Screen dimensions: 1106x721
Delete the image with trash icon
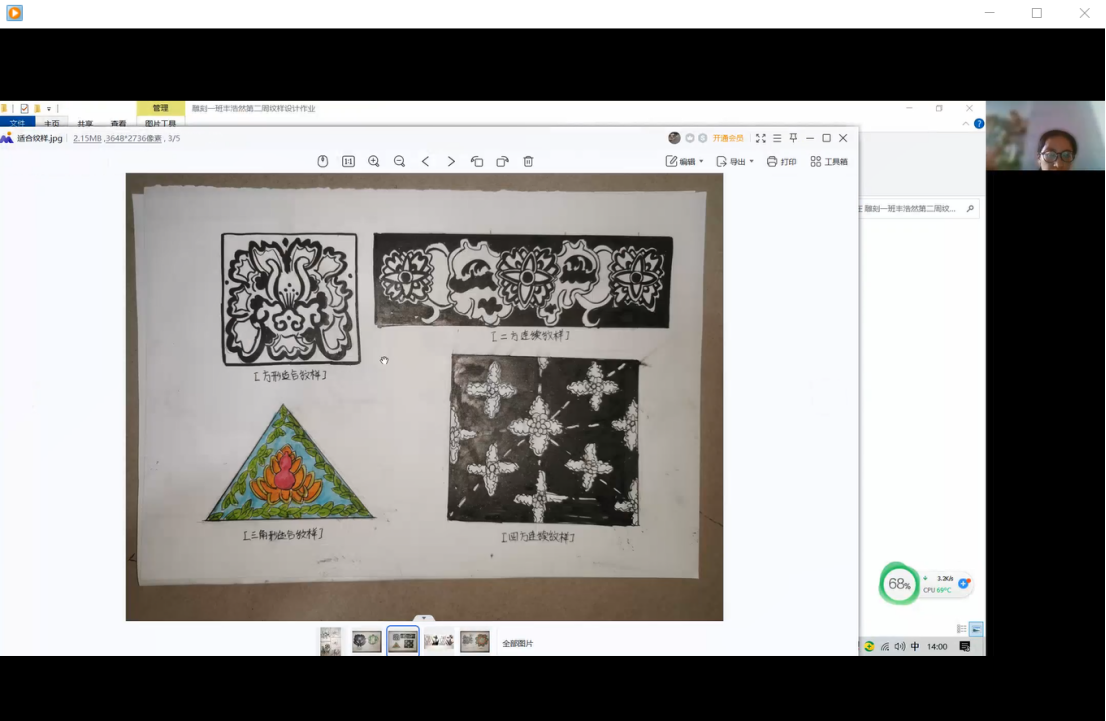pos(528,161)
